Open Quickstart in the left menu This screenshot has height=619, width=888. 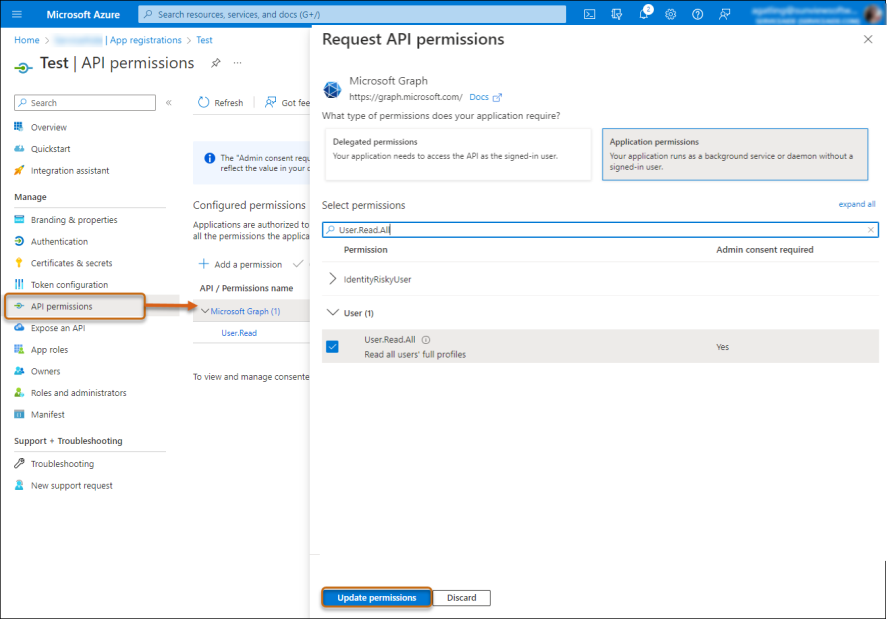click(x=50, y=148)
